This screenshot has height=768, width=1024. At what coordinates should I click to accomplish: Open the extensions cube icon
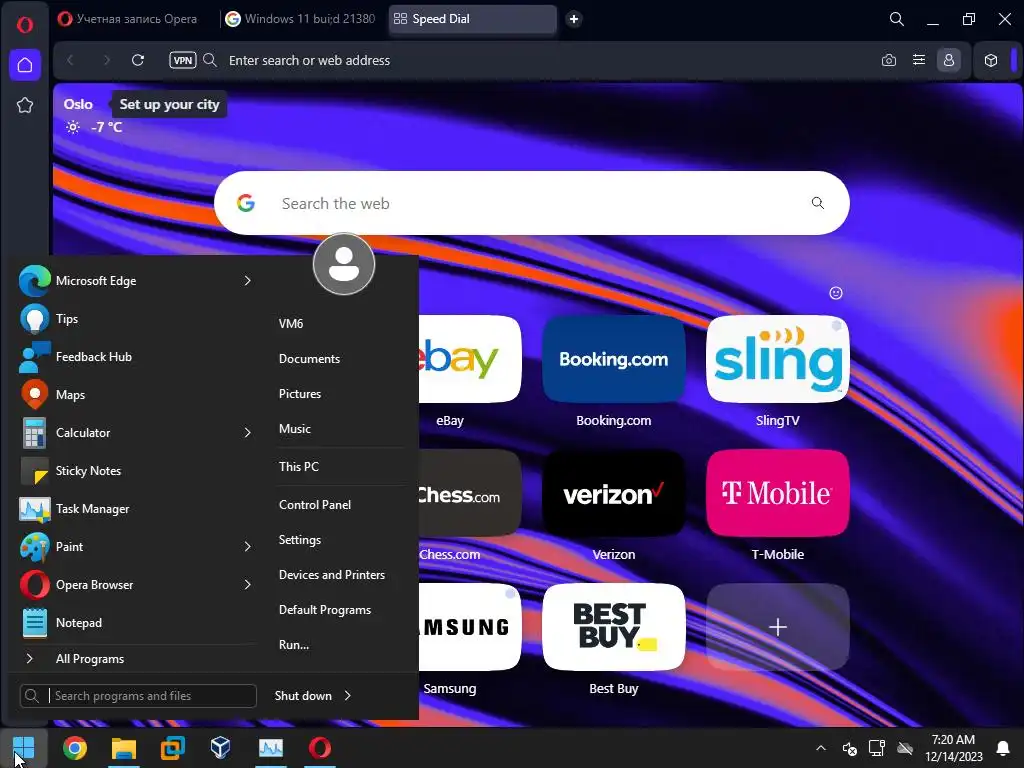click(x=991, y=60)
